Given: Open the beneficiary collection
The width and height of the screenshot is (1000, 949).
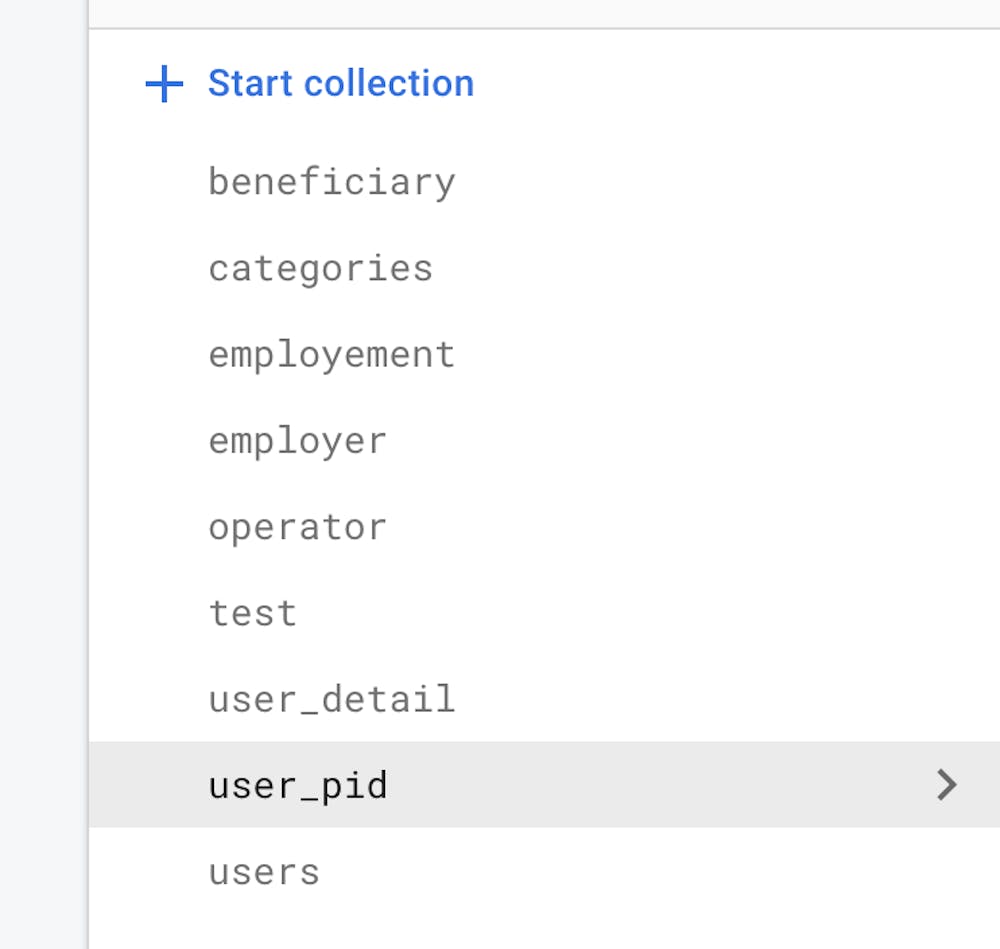Looking at the screenshot, I should point(331,182).
